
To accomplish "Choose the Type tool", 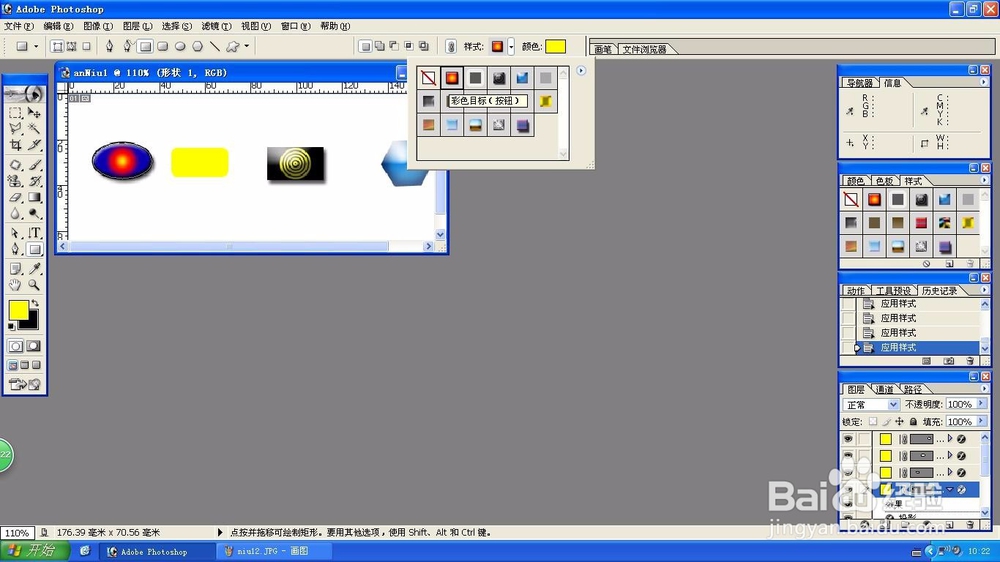I will pos(34,233).
